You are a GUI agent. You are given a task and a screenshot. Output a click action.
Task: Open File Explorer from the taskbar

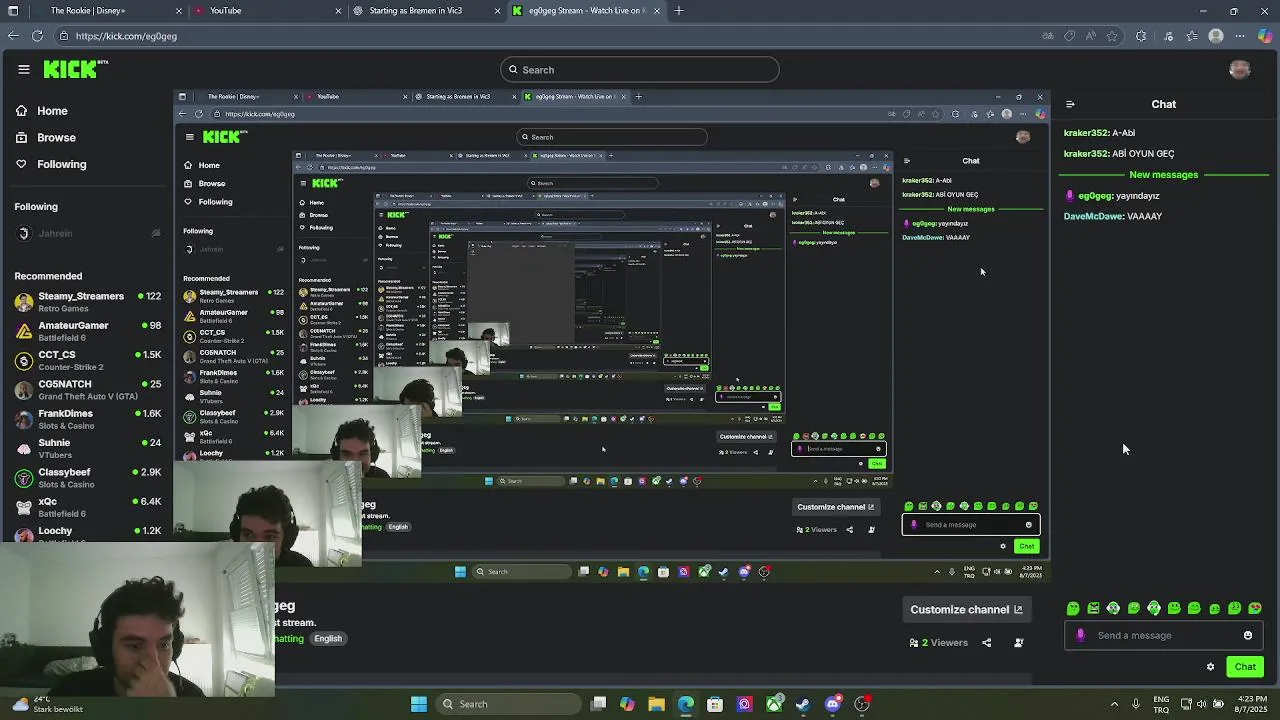click(656, 704)
